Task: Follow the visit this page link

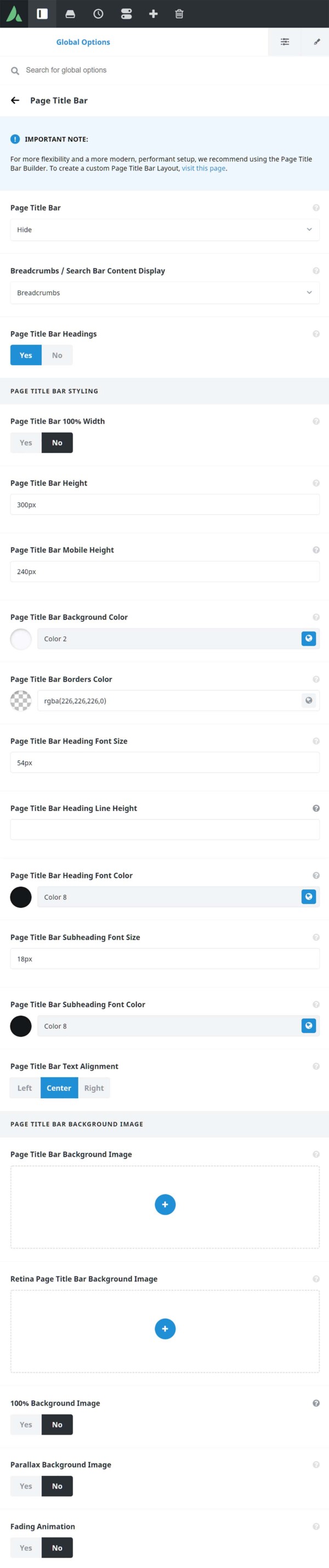Action: click(x=203, y=169)
